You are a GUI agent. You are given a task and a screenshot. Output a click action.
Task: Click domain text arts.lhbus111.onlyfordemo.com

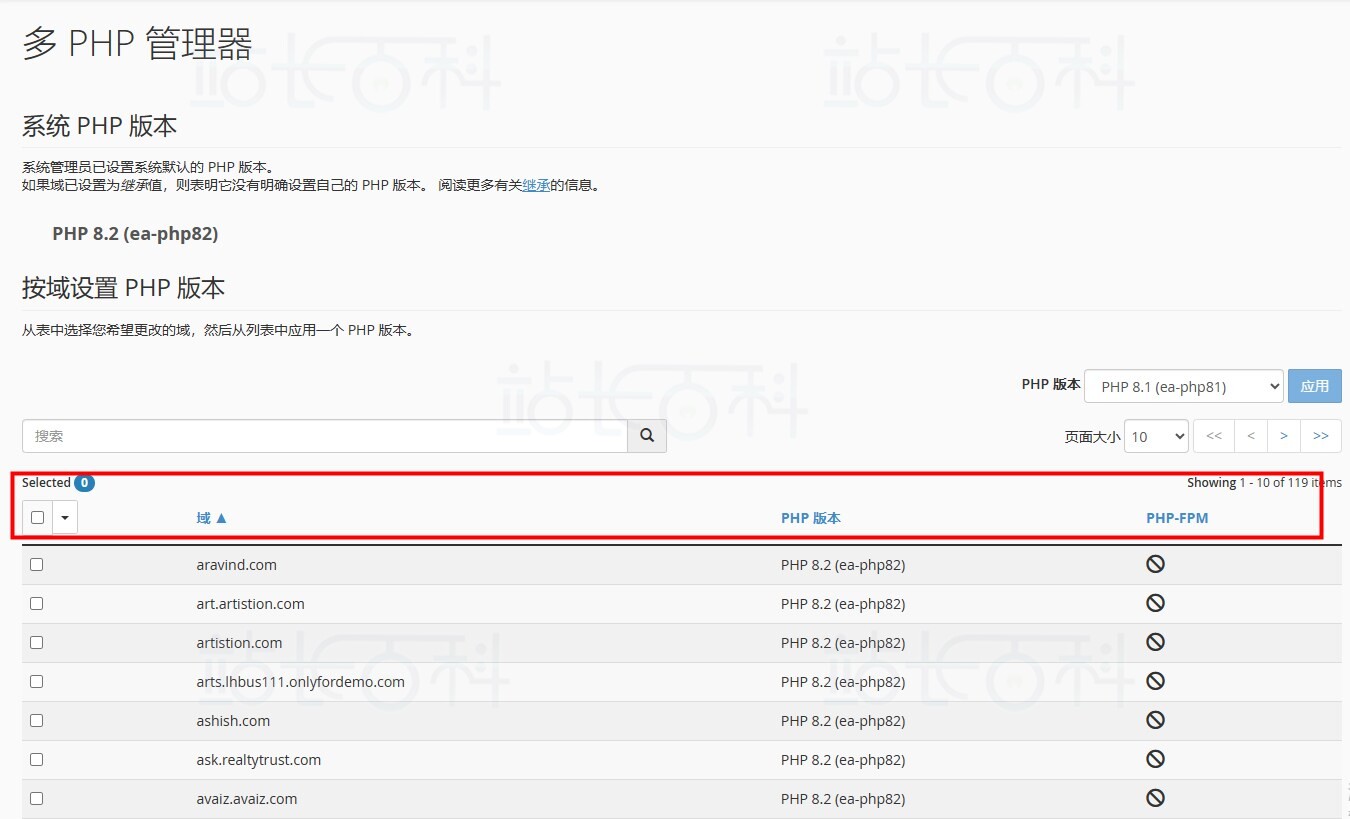301,682
